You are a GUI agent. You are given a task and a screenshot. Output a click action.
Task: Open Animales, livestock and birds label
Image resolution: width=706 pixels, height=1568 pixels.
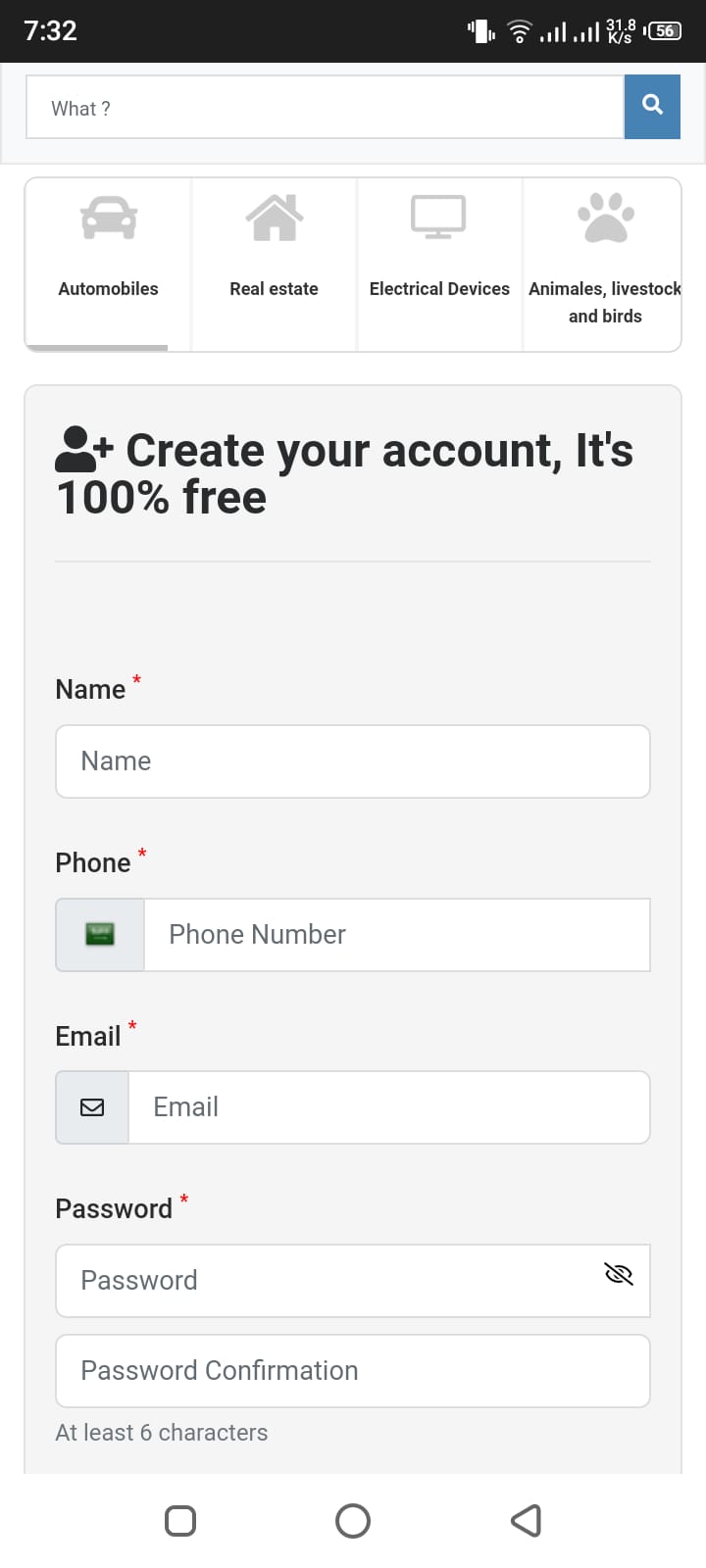(x=605, y=302)
